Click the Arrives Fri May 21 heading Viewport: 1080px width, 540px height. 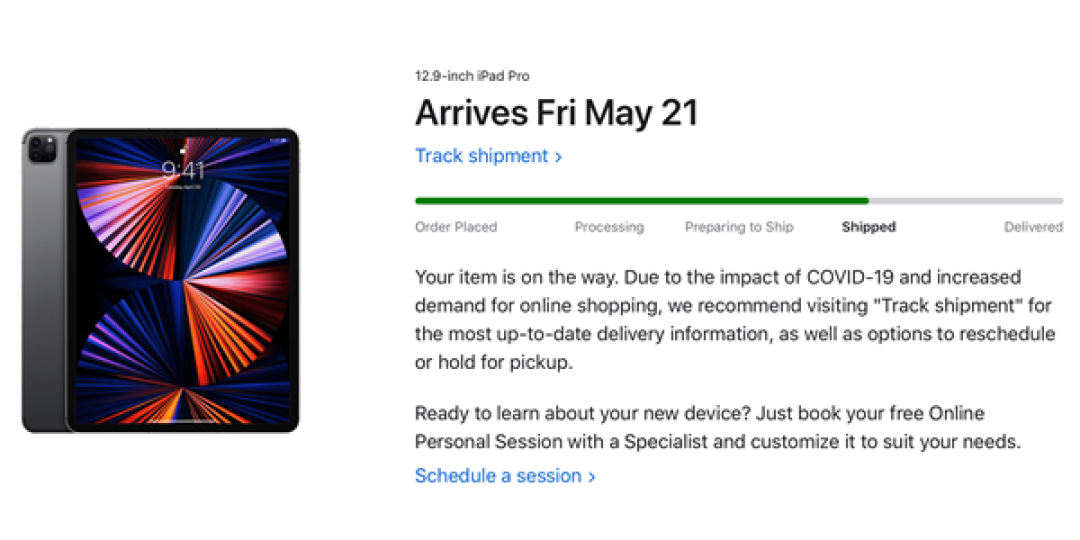click(557, 113)
